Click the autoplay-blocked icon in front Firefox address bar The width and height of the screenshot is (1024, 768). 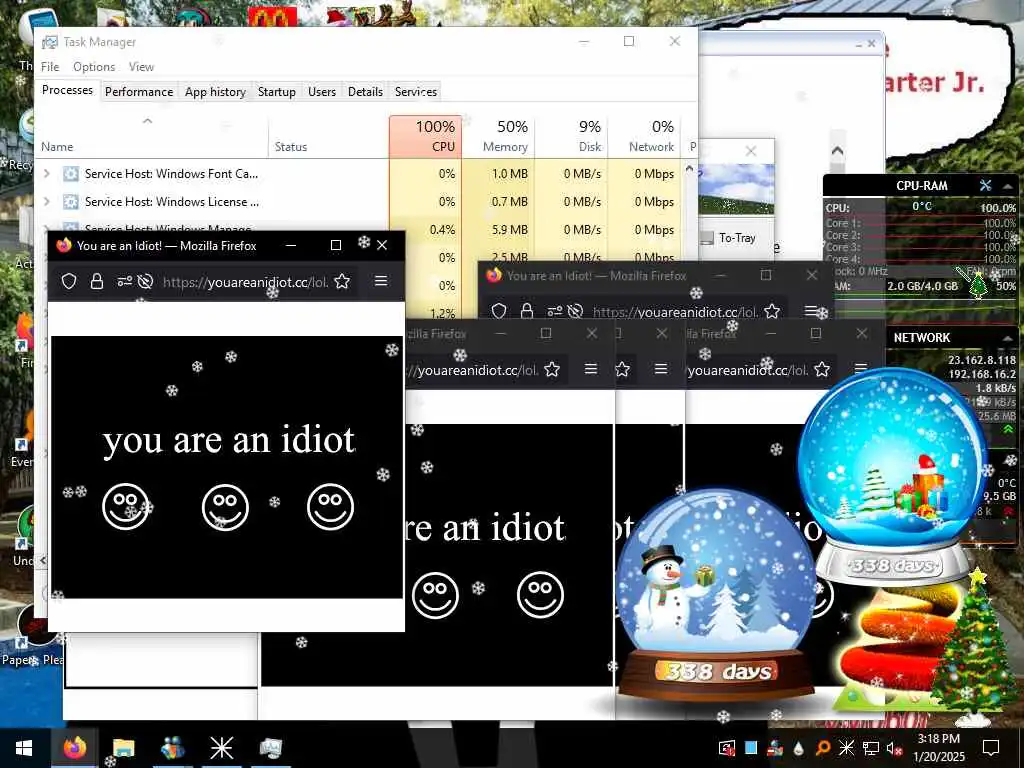click(146, 281)
